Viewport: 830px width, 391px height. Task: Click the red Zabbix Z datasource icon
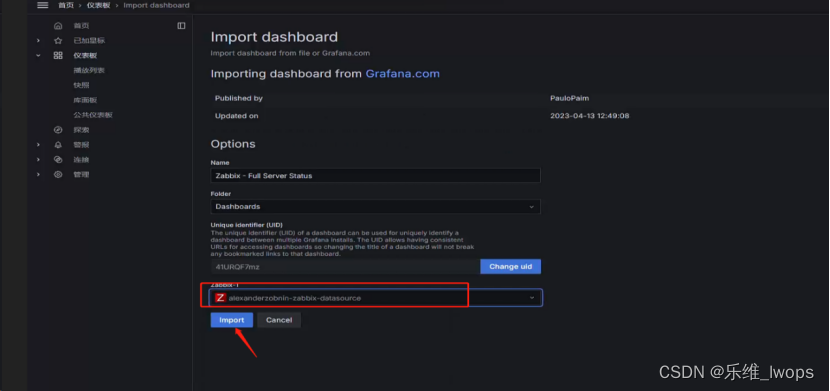pos(220,298)
